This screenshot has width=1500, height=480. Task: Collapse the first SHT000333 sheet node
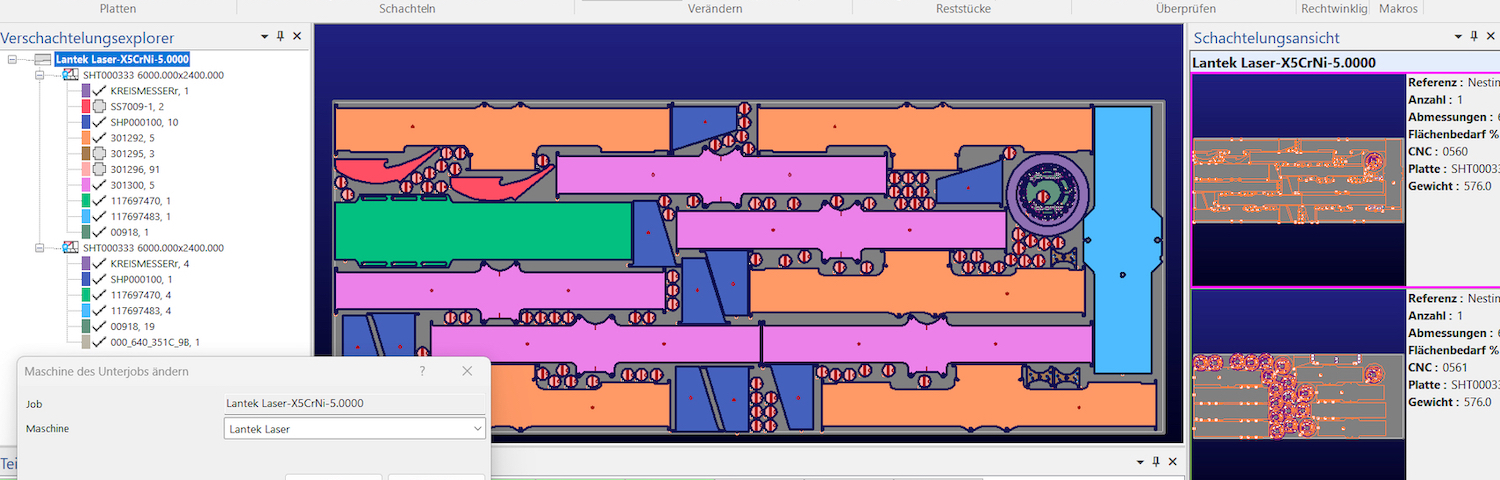pyautogui.click(x=40, y=75)
